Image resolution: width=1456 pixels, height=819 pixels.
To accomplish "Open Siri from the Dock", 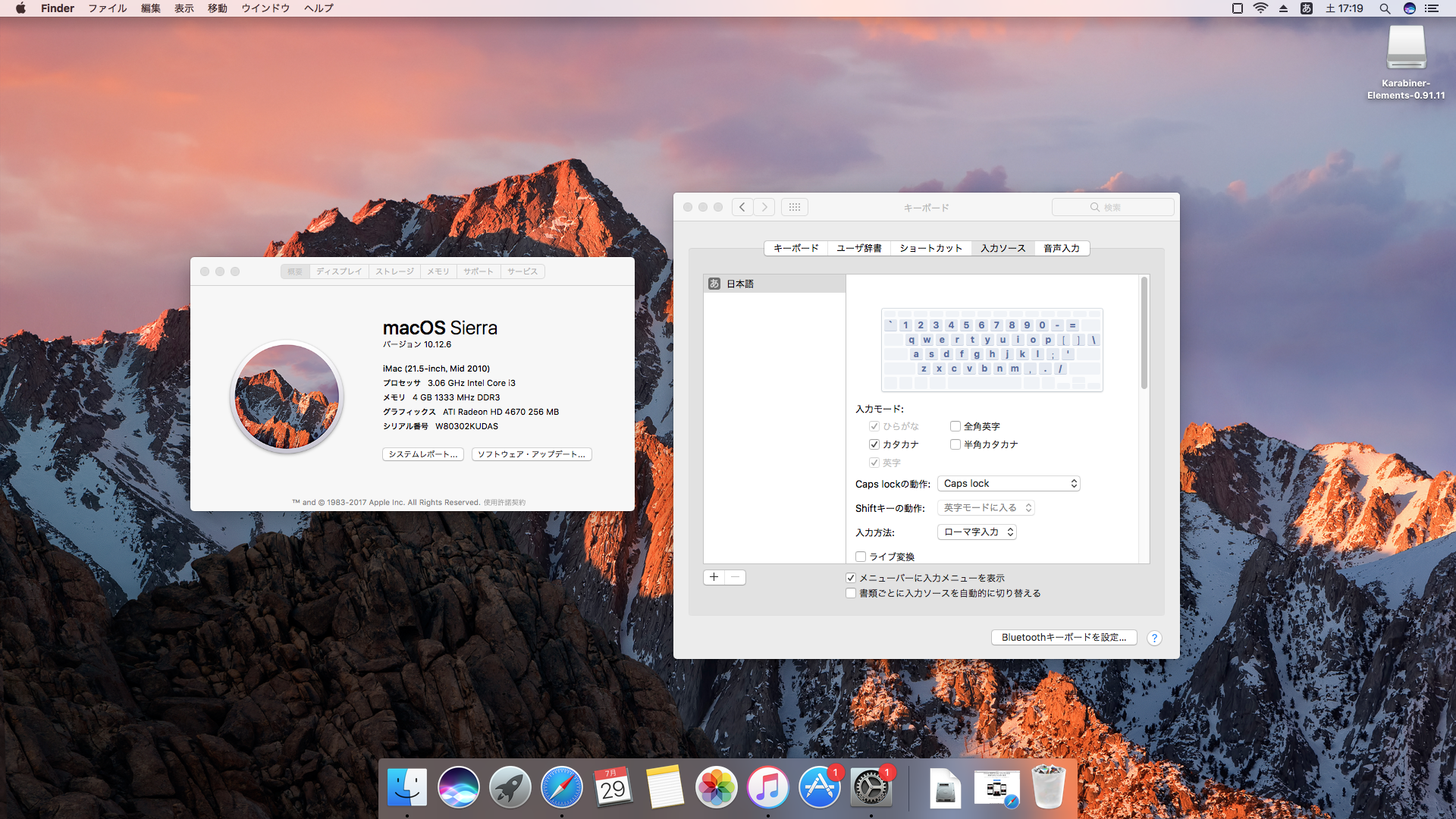I will point(458,787).
